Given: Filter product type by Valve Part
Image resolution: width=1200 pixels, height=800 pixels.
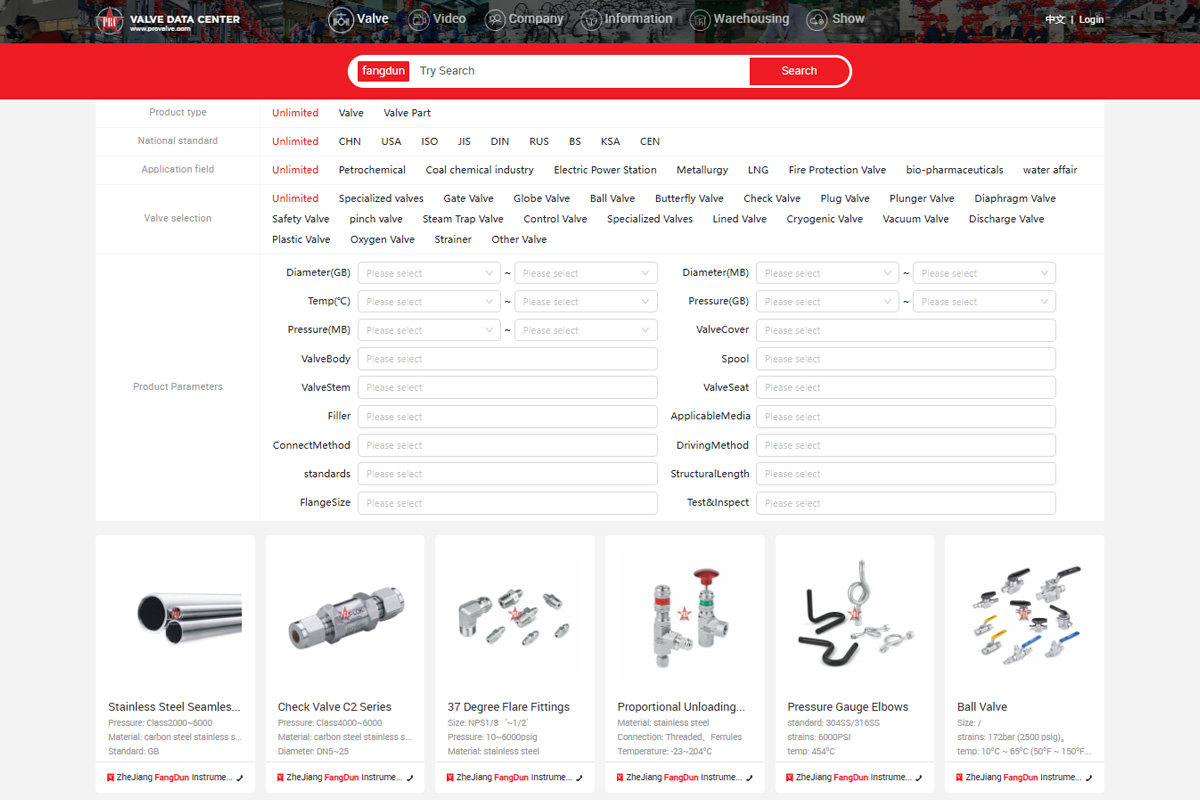Looking at the screenshot, I should point(407,113).
